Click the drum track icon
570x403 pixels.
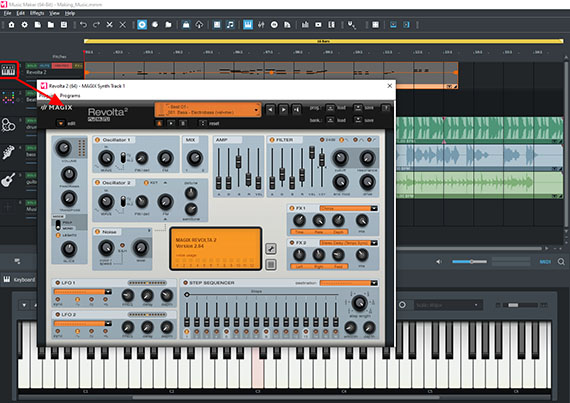pos(8,125)
